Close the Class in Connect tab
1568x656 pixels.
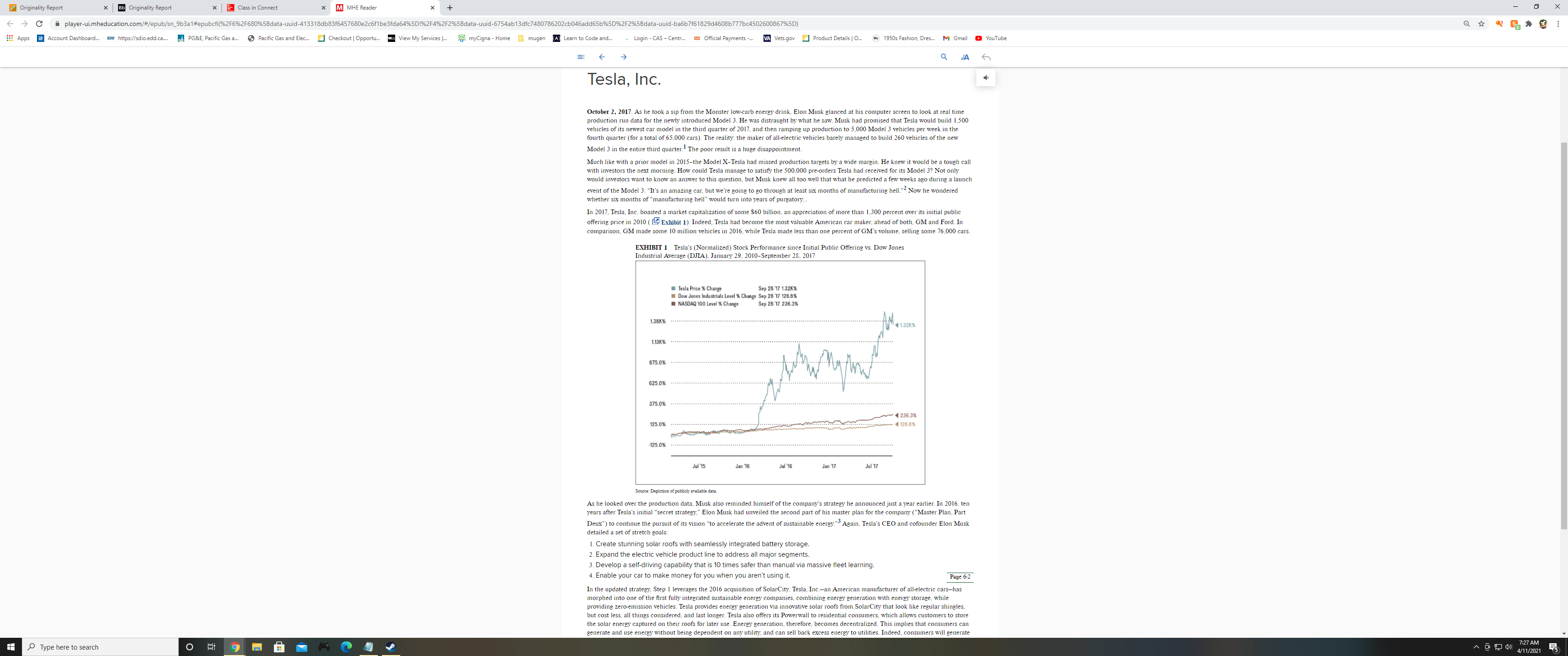coord(323,8)
